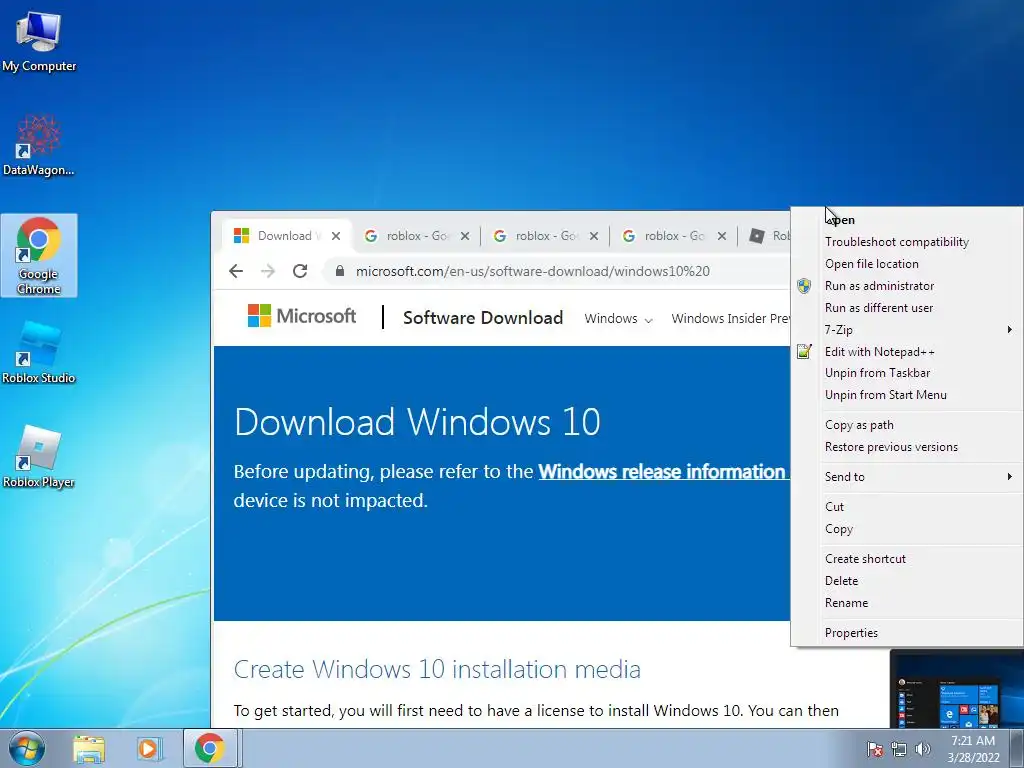Select Troubleshoot compatibility menu entry
1024x768 pixels.
pos(906,242)
